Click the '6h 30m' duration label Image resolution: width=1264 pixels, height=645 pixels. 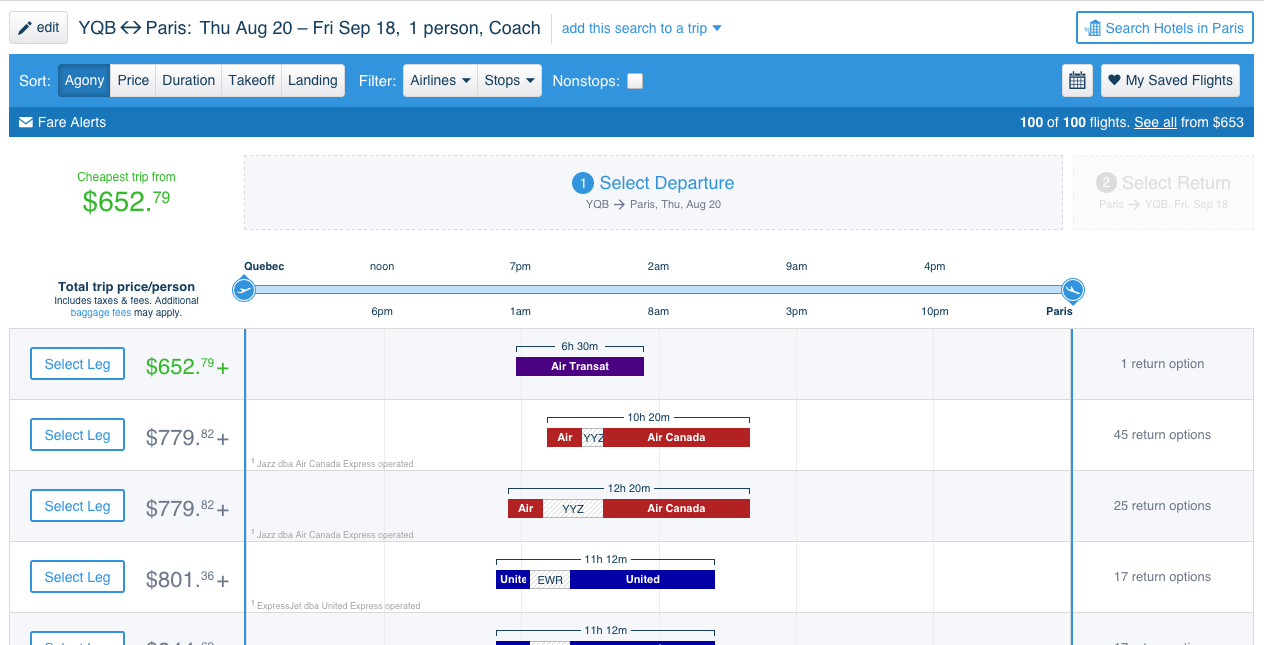pyautogui.click(x=580, y=347)
